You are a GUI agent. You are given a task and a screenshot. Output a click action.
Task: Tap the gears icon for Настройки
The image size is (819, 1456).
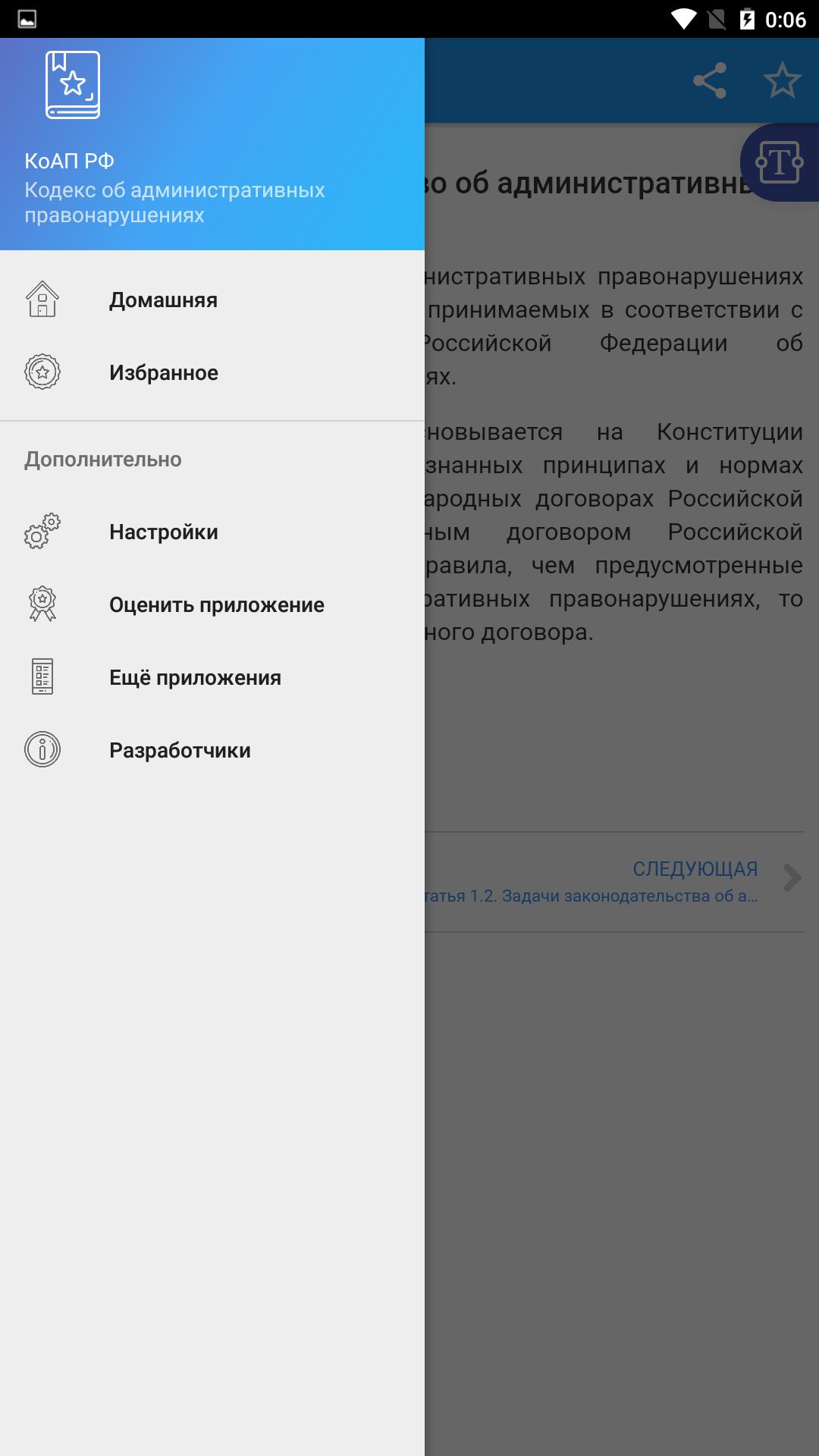pyautogui.click(x=42, y=531)
